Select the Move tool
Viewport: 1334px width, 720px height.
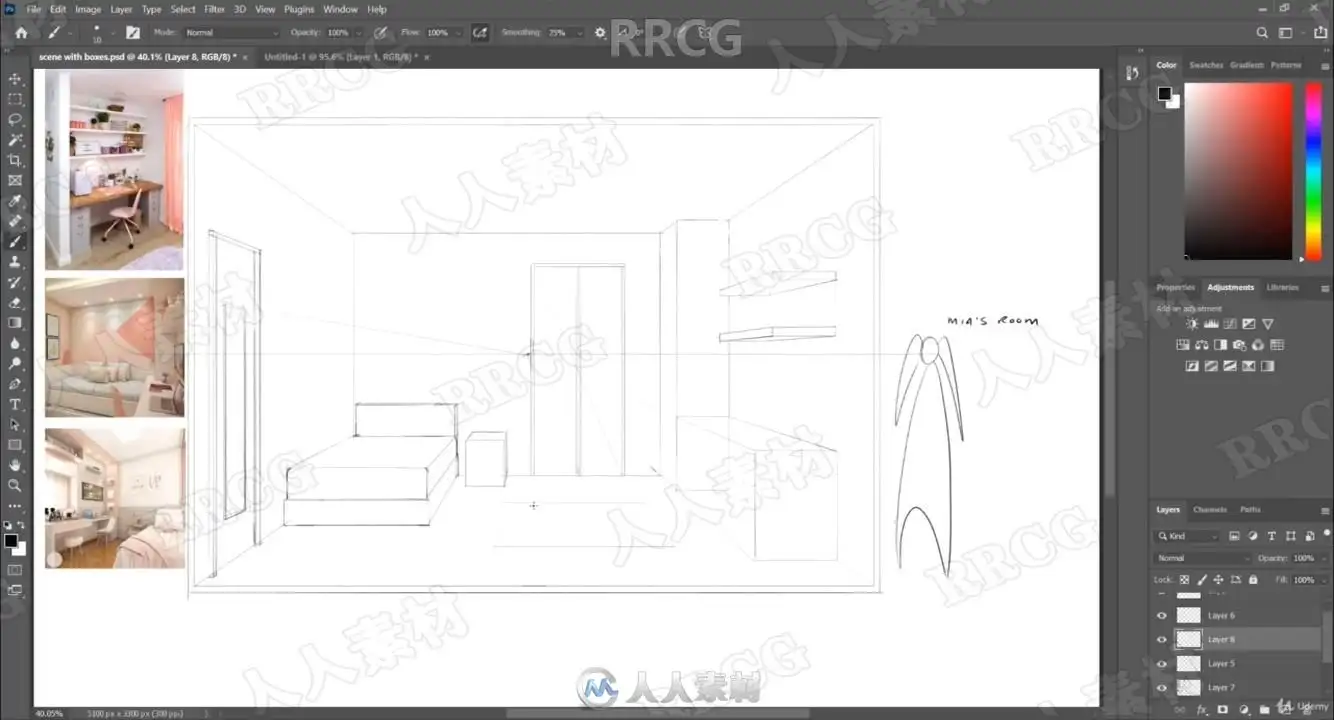coord(15,79)
